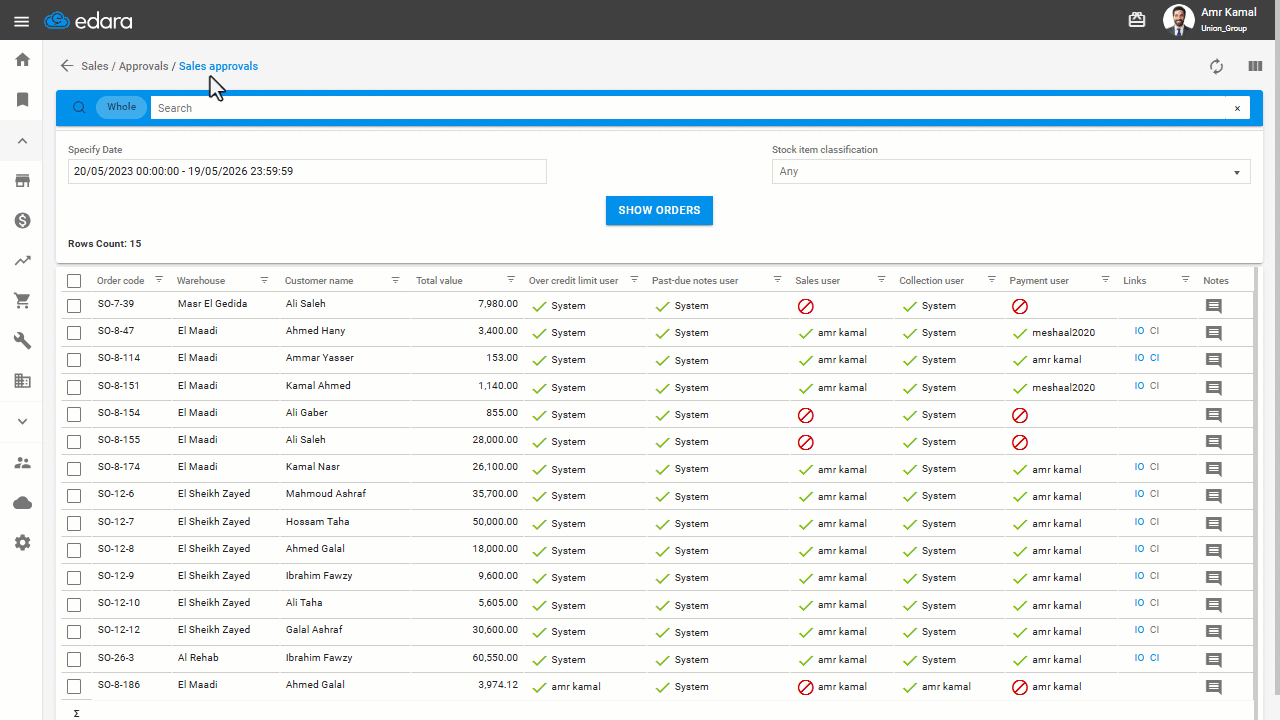Open the dollar accounting sidebar icon
Viewport: 1280px width, 720px height.
22,221
